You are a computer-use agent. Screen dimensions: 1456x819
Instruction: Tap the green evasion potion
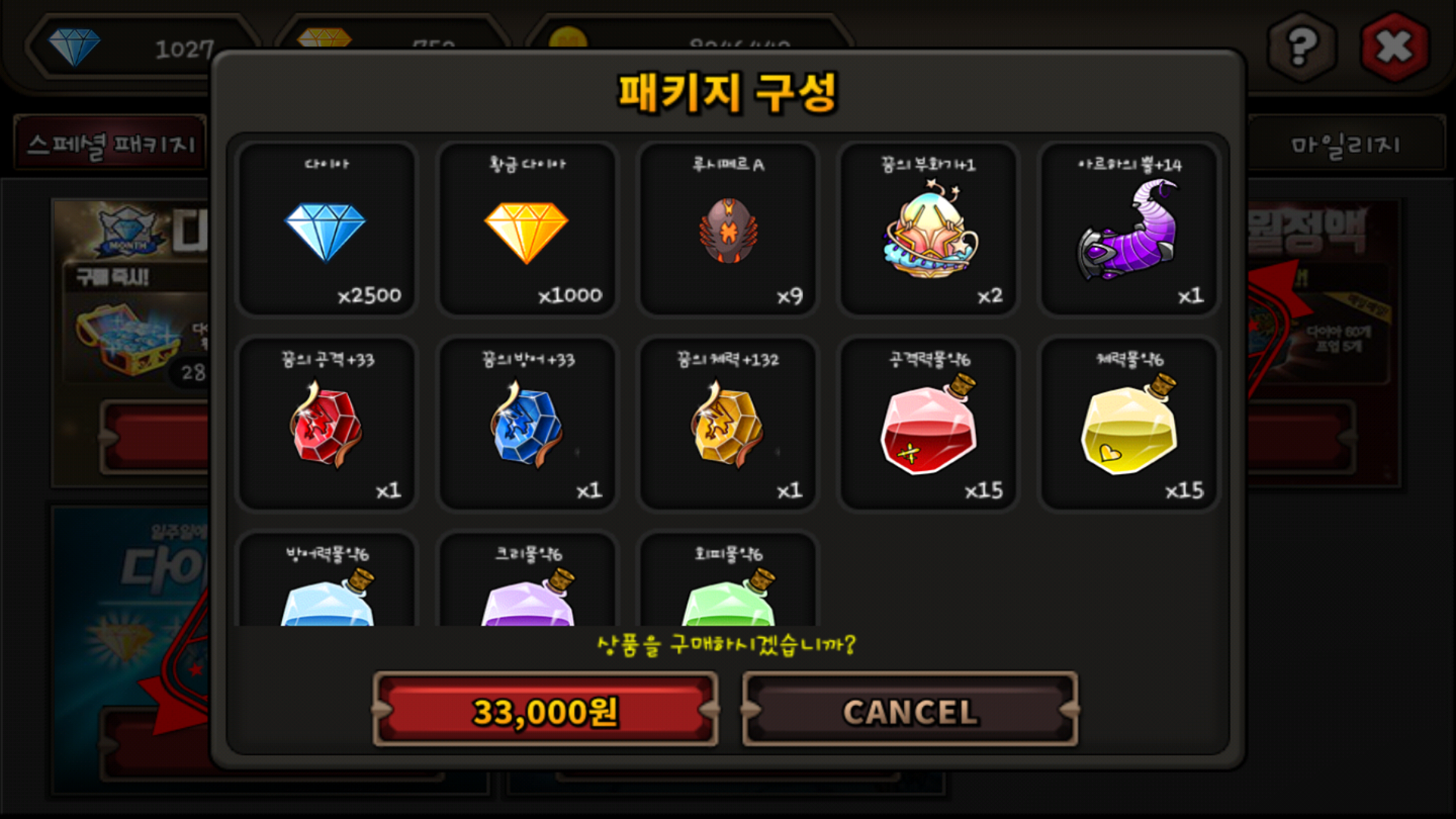tap(728, 580)
